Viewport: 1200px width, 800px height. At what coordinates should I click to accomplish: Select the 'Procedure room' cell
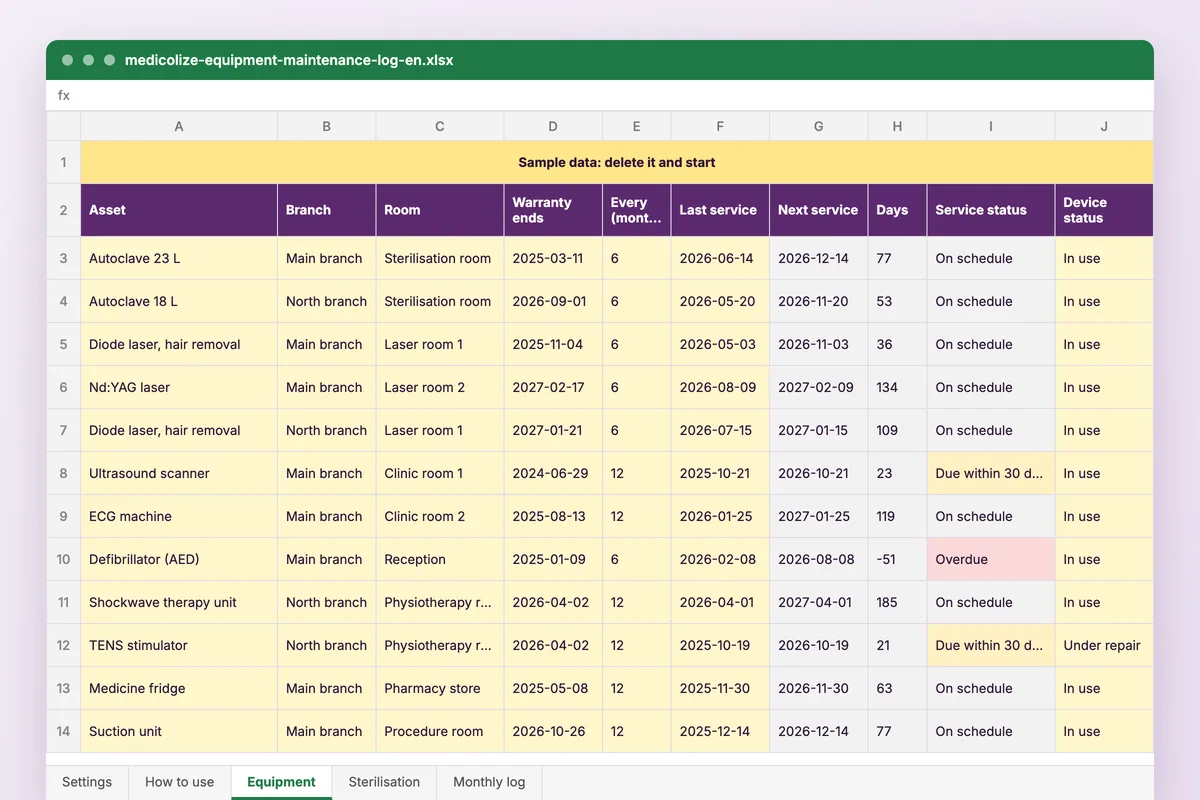click(x=440, y=731)
